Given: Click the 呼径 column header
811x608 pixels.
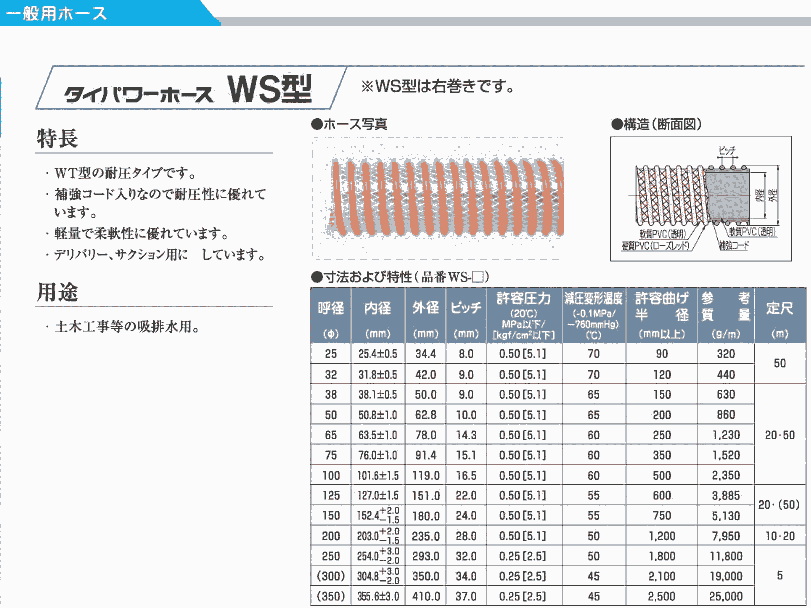Looking at the screenshot, I should (x=331, y=315).
